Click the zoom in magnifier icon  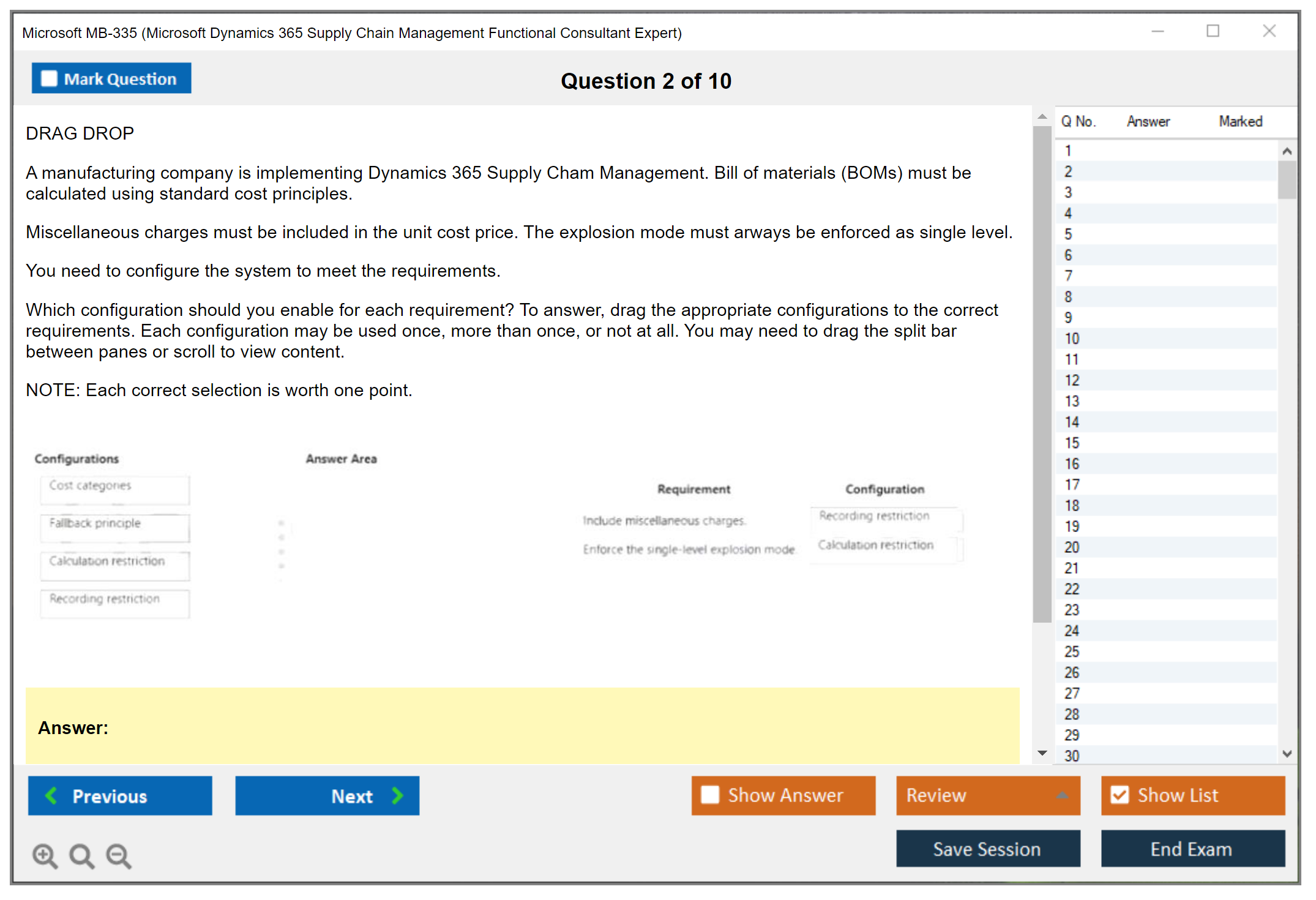45,855
